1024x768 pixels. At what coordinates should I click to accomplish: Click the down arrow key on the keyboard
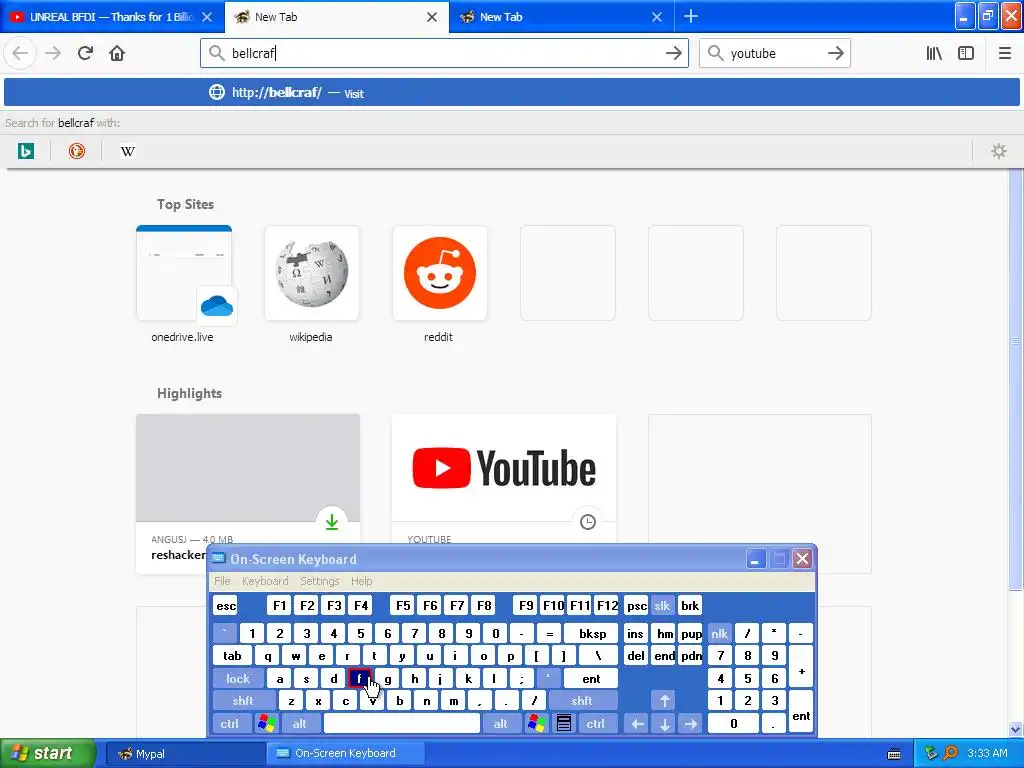pos(664,724)
